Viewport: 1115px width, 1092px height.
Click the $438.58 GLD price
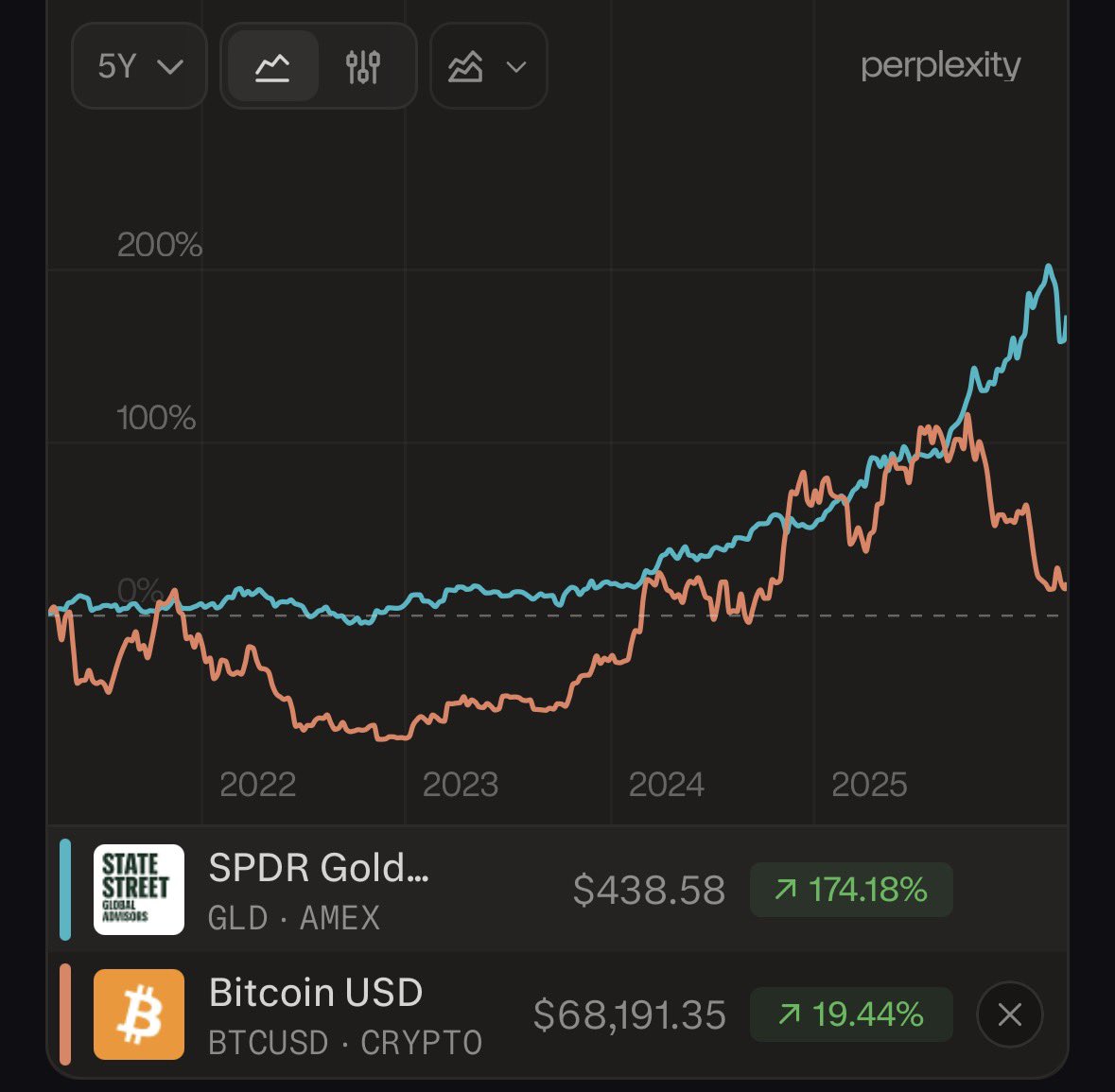[649, 890]
